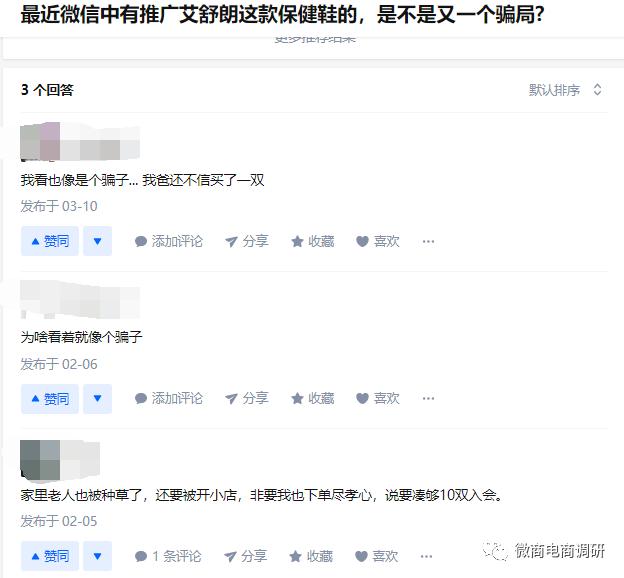624x578 pixels.
Task: Open the first answerer's blurred avatar profile
Action: click(x=40, y=141)
